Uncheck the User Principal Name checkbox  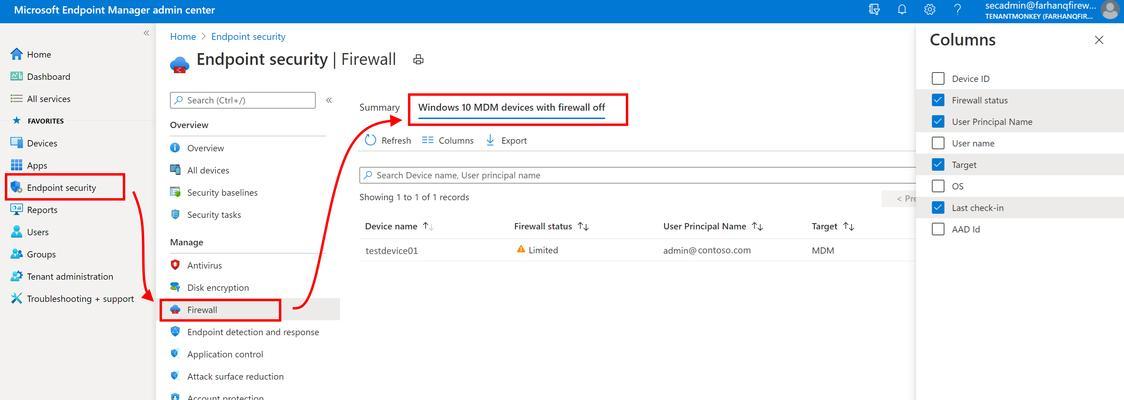tap(938, 122)
